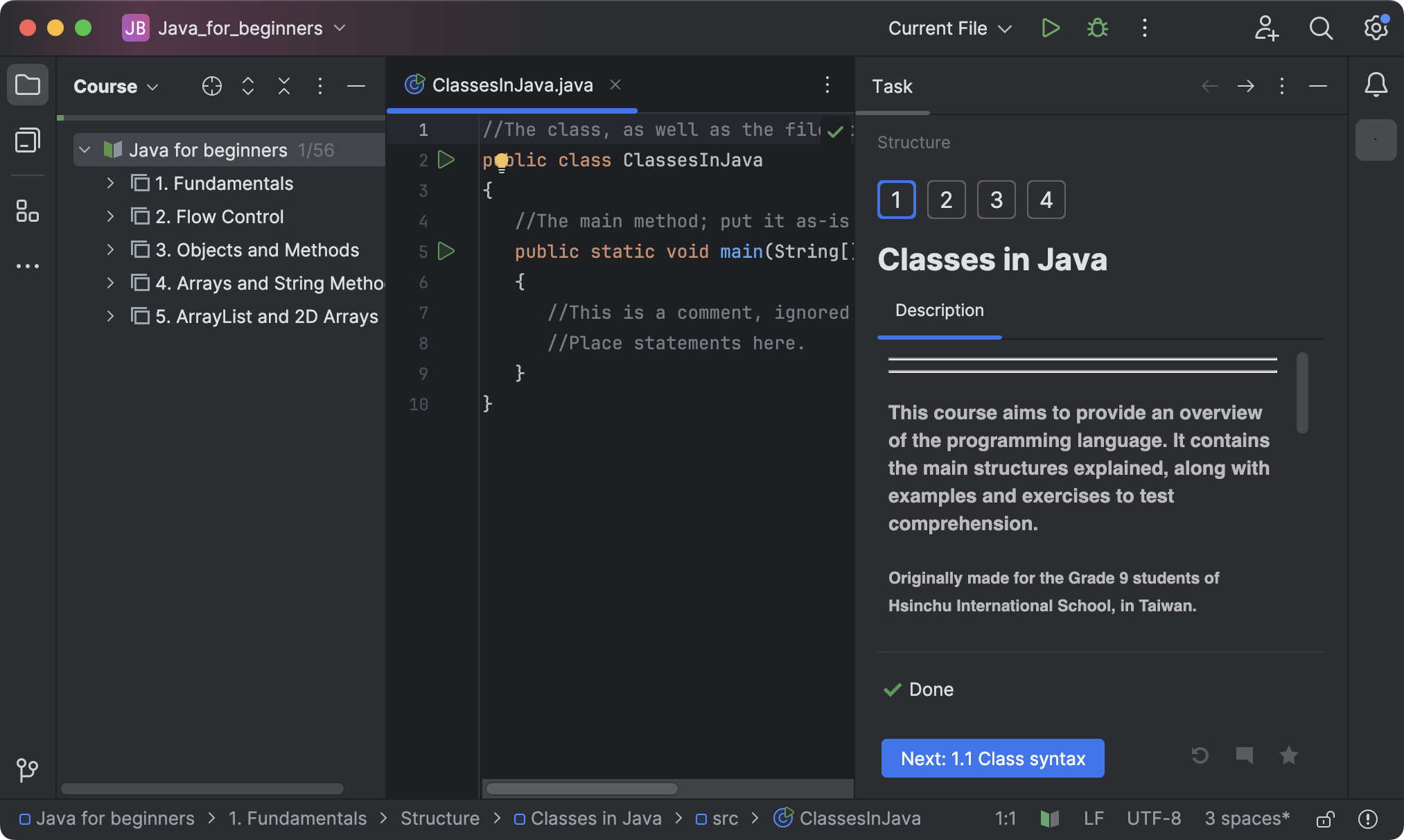Run the current file with the green play icon
Viewport: 1404px width, 840px height.
(1050, 28)
